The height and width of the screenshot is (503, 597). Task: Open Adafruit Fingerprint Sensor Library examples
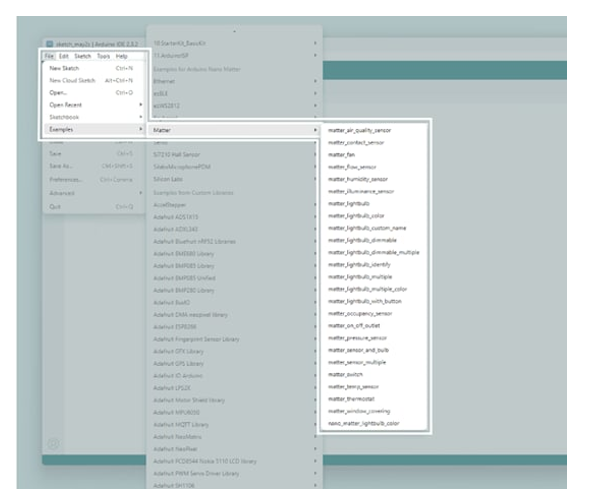pos(234,339)
